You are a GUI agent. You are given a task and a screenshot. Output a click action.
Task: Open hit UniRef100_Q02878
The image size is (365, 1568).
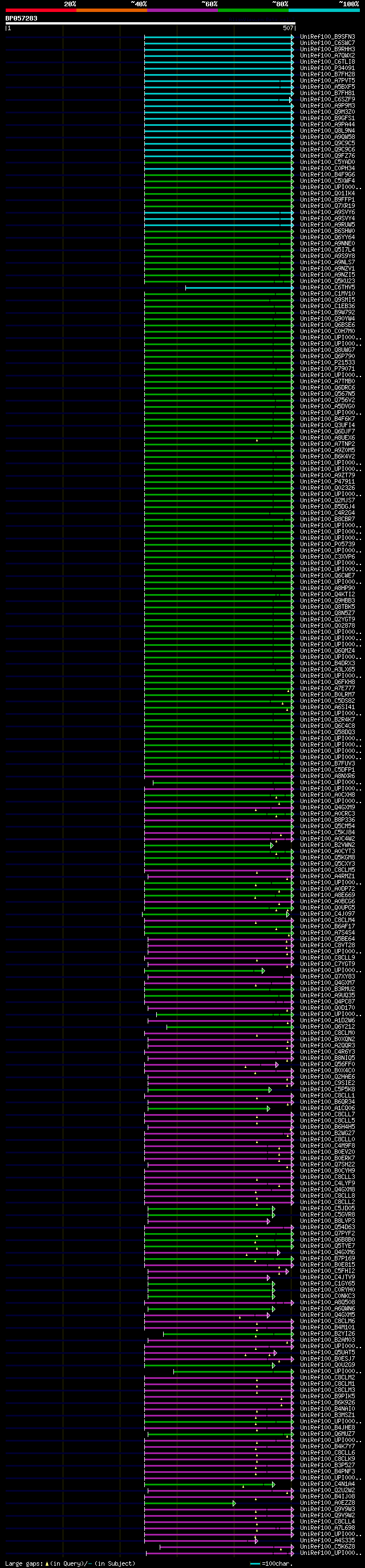(327, 626)
